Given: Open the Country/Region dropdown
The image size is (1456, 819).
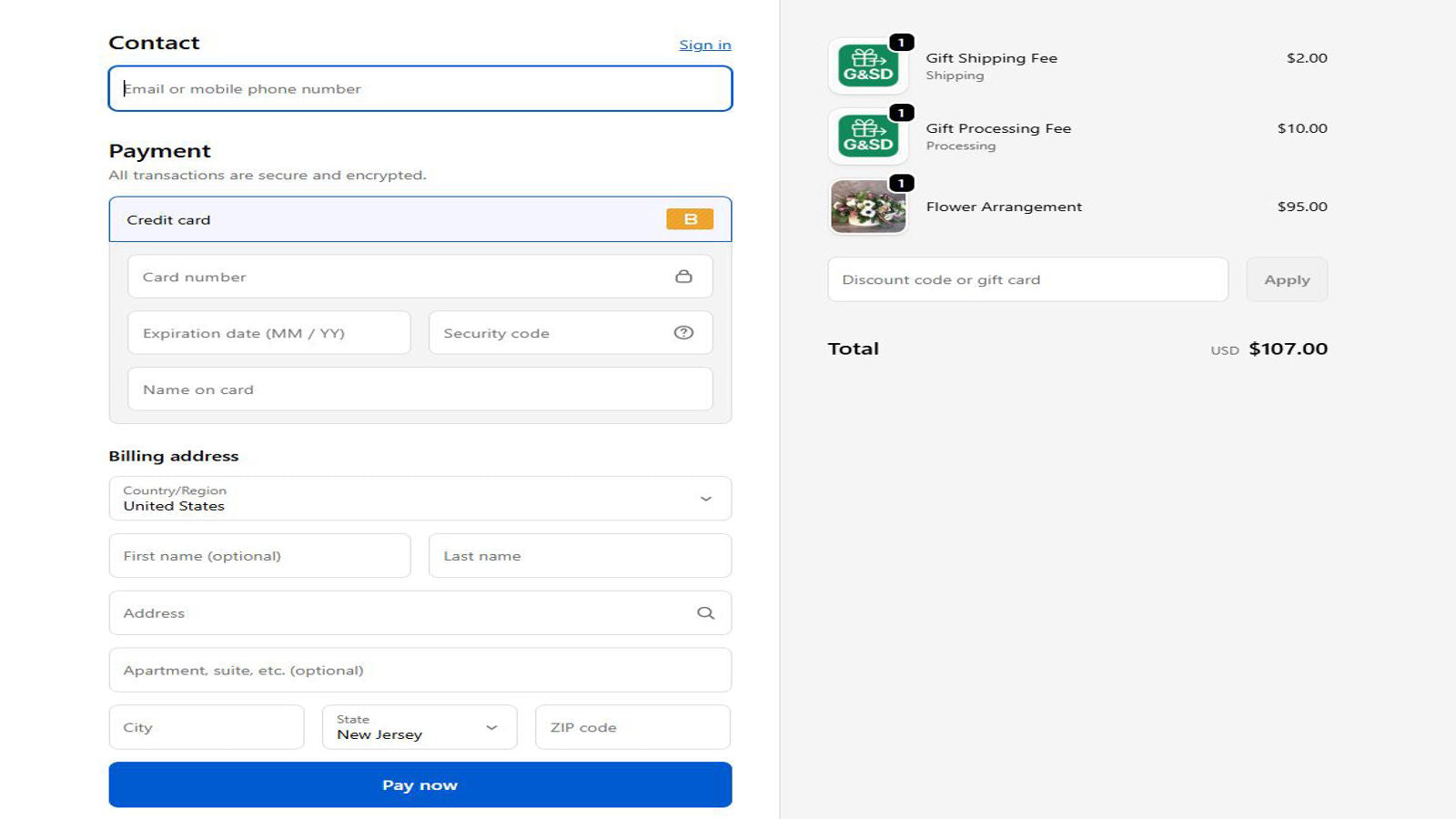Looking at the screenshot, I should tap(420, 499).
